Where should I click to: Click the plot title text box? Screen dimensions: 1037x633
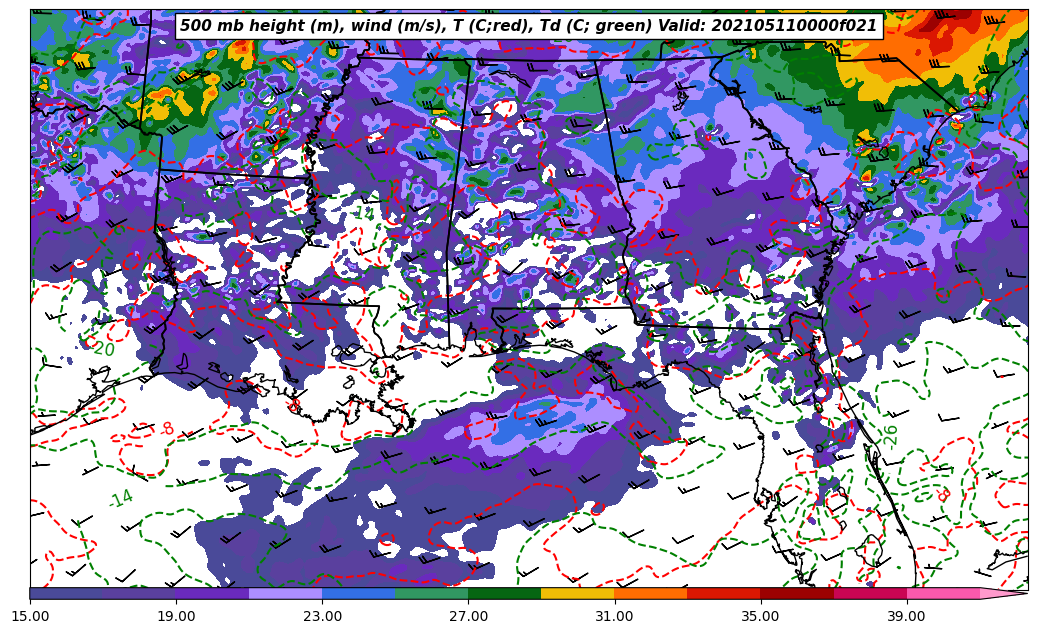pyautogui.click(x=528, y=26)
